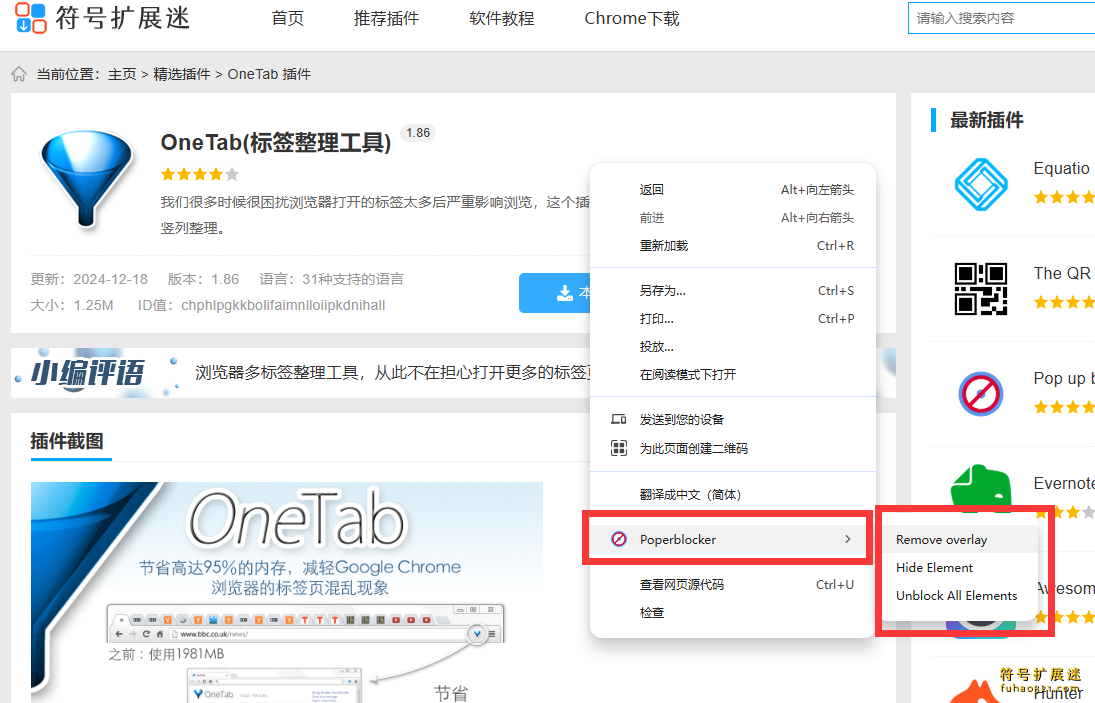Open Chrome下载 navigation link
Viewport: 1095px width, 703px height.
(x=631, y=18)
